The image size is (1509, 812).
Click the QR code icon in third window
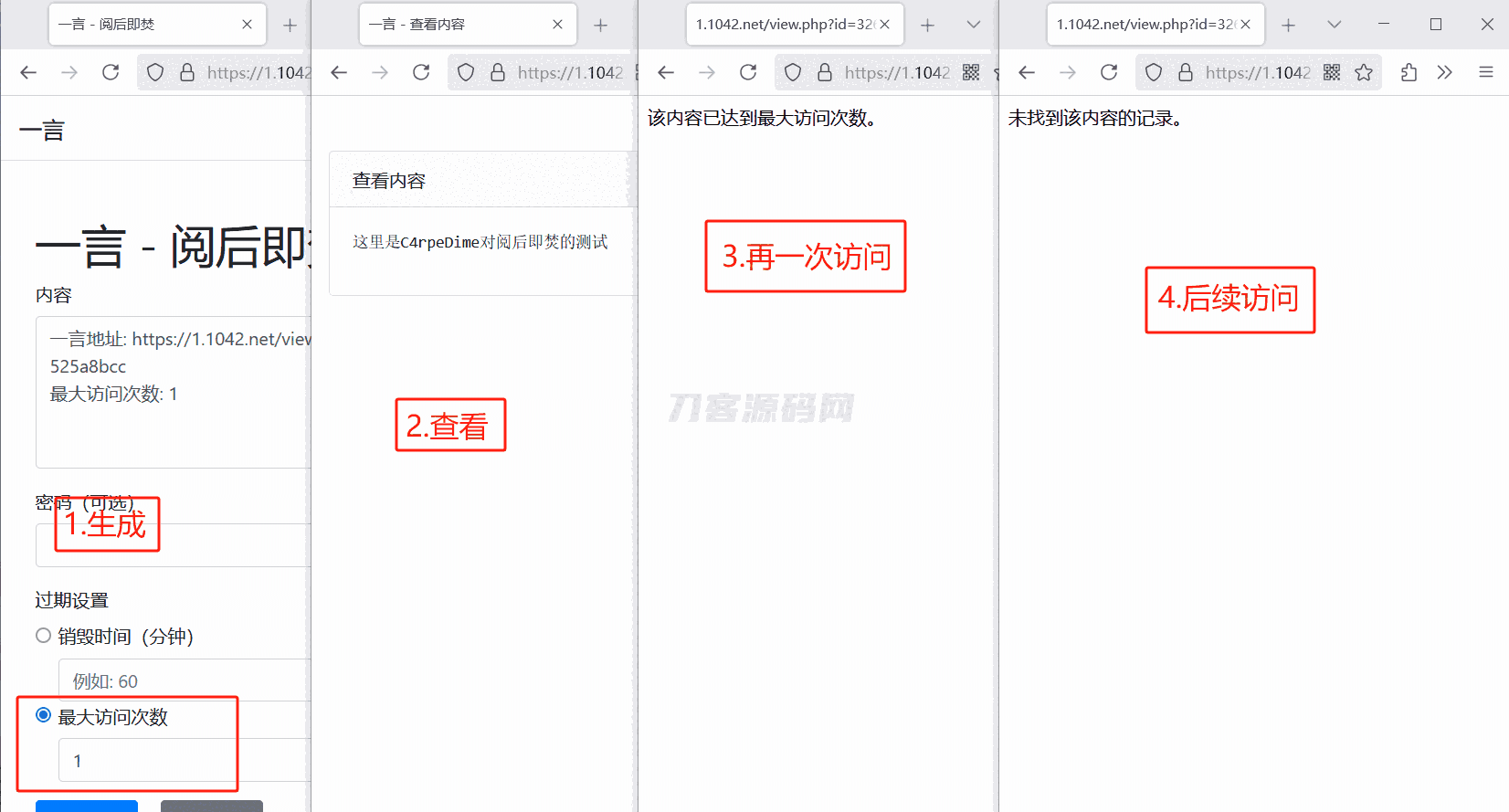tap(971, 72)
